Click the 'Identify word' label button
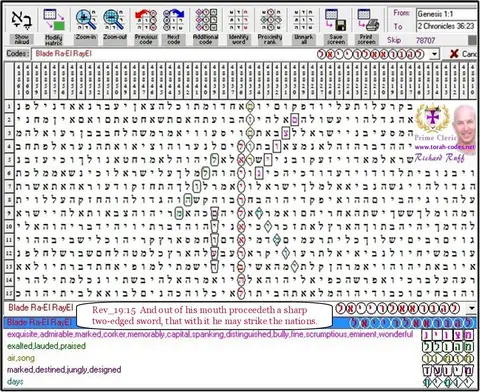Image resolution: width=480 pixels, height=392 pixels. click(239, 39)
